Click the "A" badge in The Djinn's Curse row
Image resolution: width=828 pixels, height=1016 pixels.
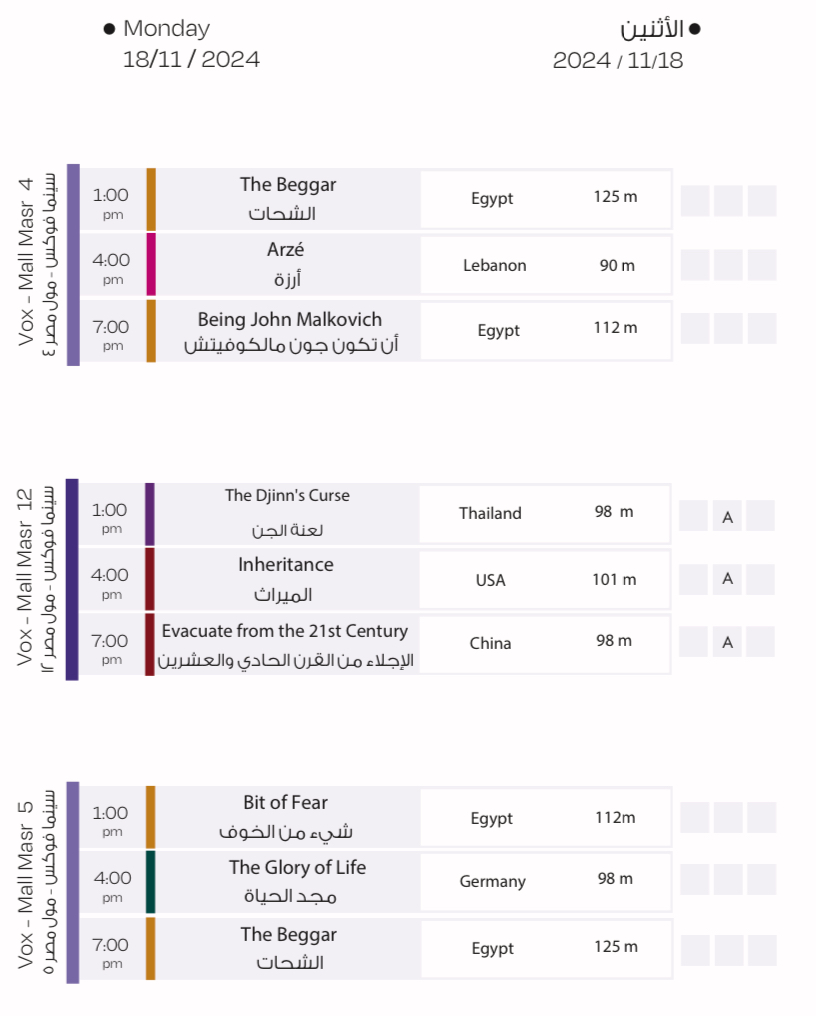pos(727,516)
